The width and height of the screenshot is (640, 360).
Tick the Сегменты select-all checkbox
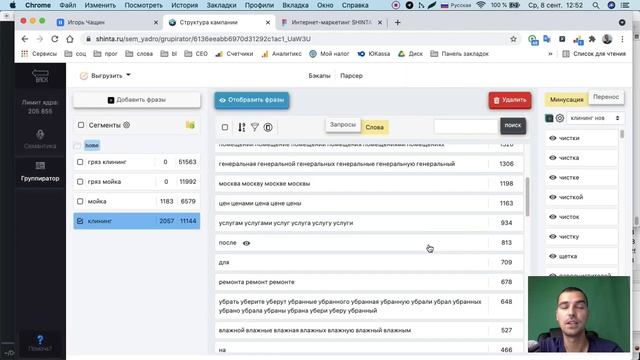[x=81, y=125]
